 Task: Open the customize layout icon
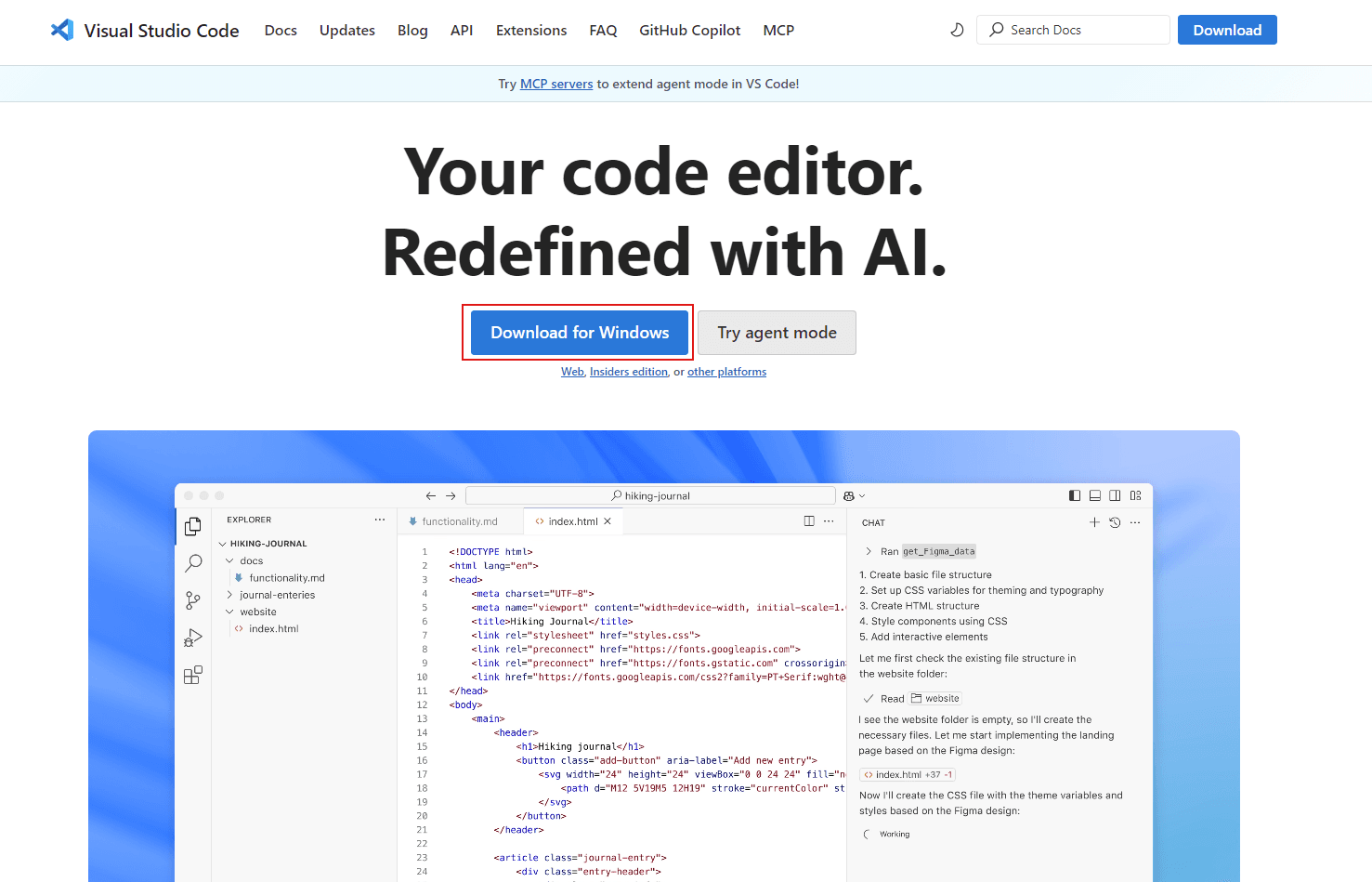[1135, 495]
